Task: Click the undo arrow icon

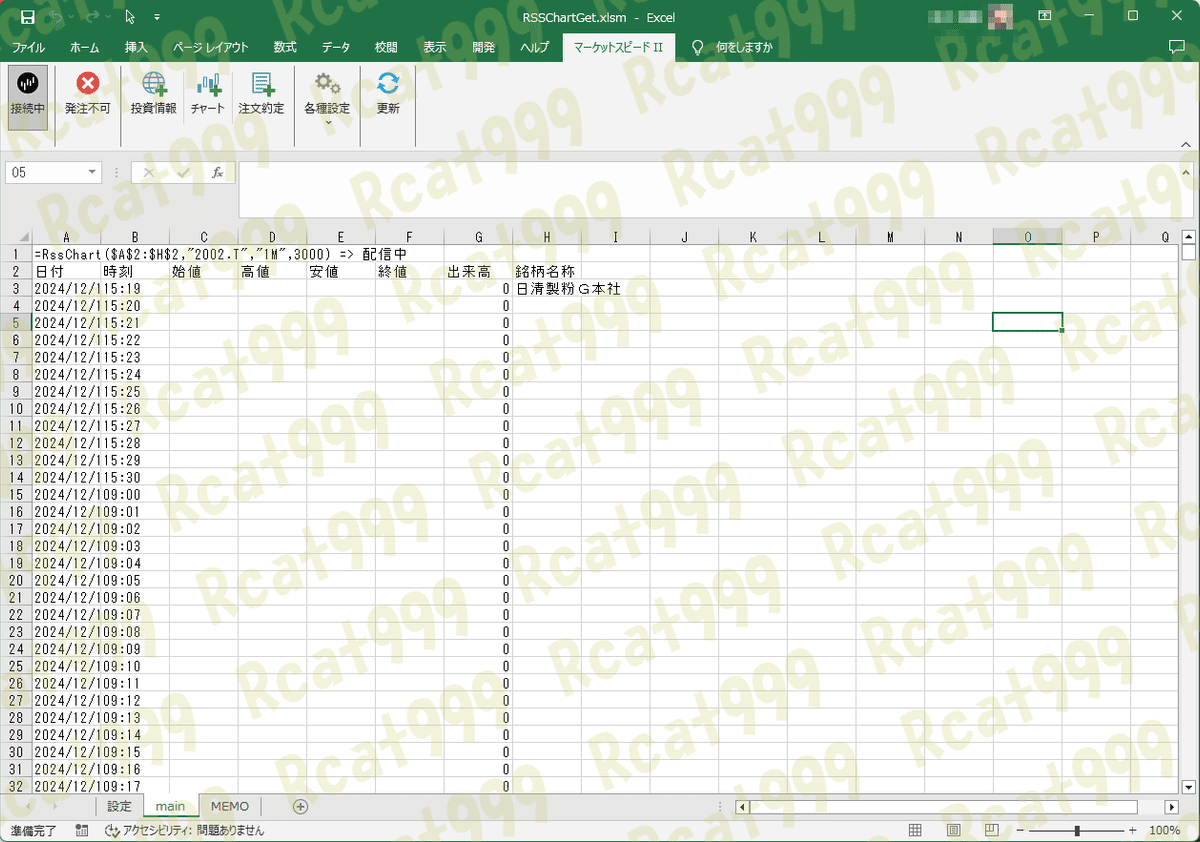Action: [58, 17]
